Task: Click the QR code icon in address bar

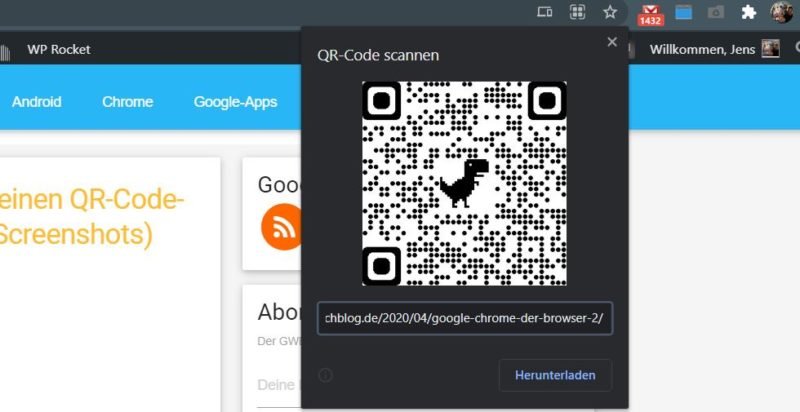Action: pyautogui.click(x=577, y=12)
